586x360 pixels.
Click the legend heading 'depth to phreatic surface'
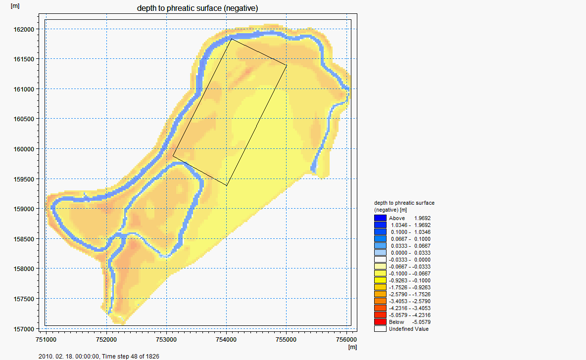coord(404,203)
